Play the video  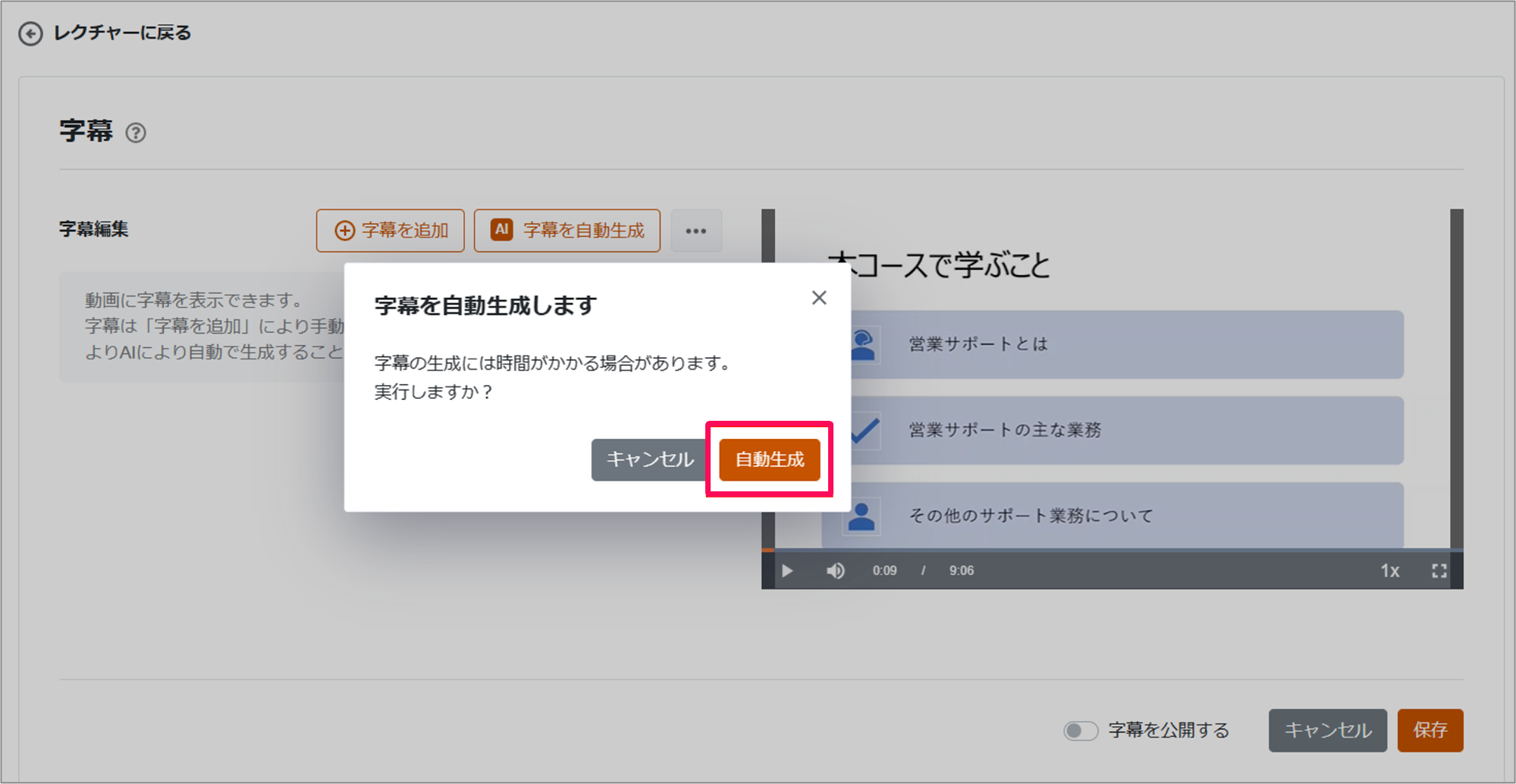(x=787, y=571)
